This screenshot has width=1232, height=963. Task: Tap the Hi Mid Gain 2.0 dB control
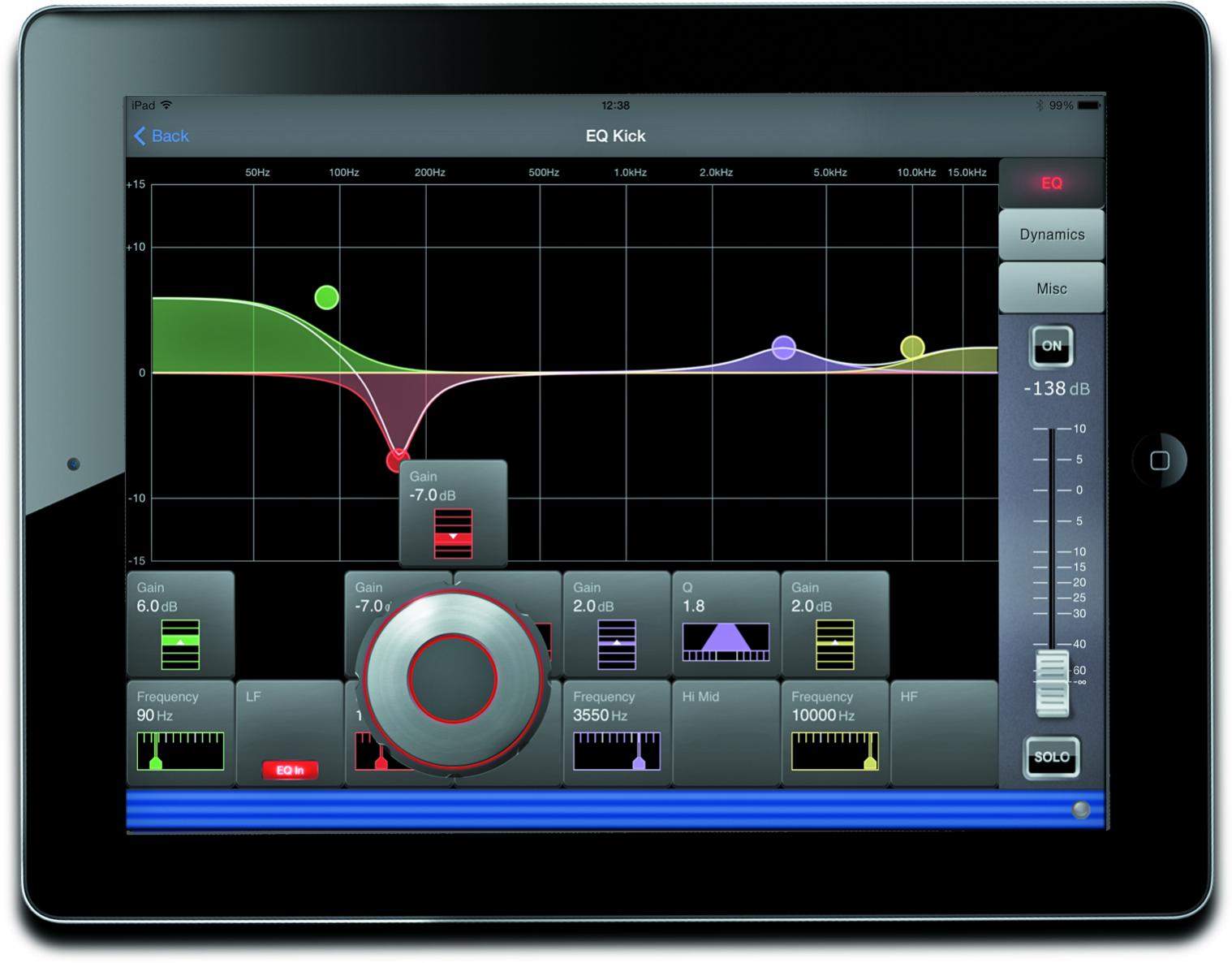(617, 624)
